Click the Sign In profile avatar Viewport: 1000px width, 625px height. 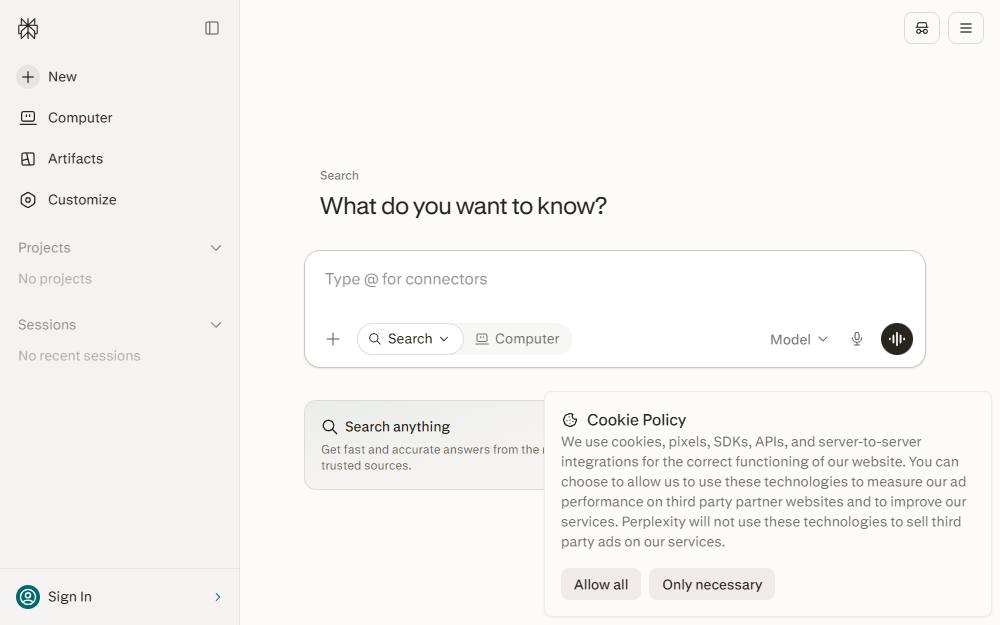click(x=28, y=597)
